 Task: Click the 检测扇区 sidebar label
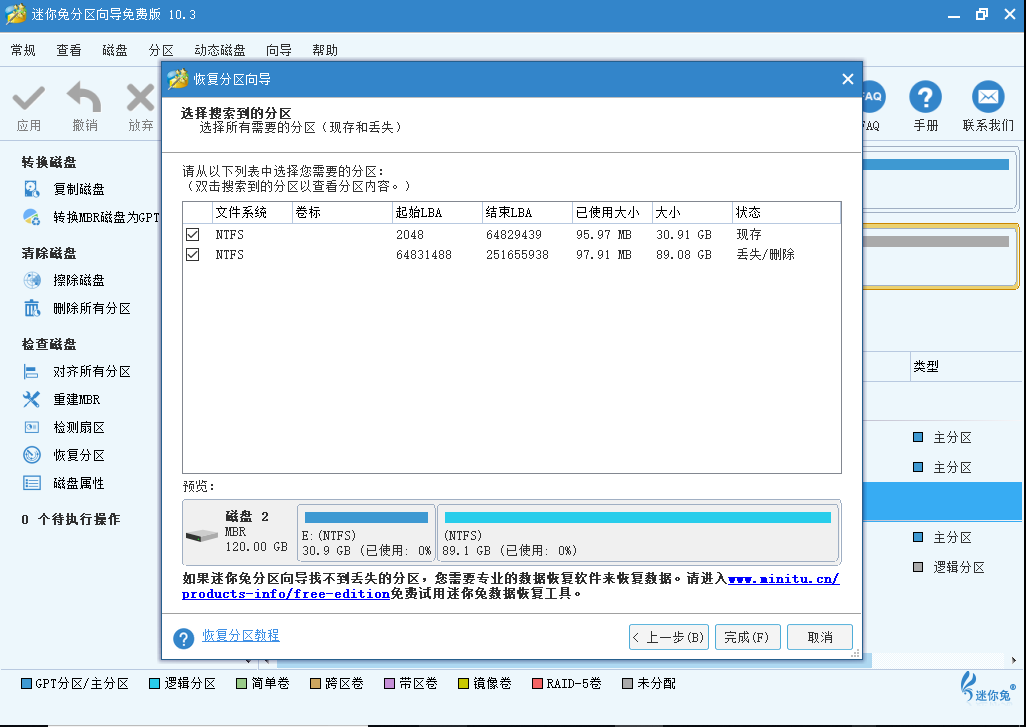click(x=79, y=427)
